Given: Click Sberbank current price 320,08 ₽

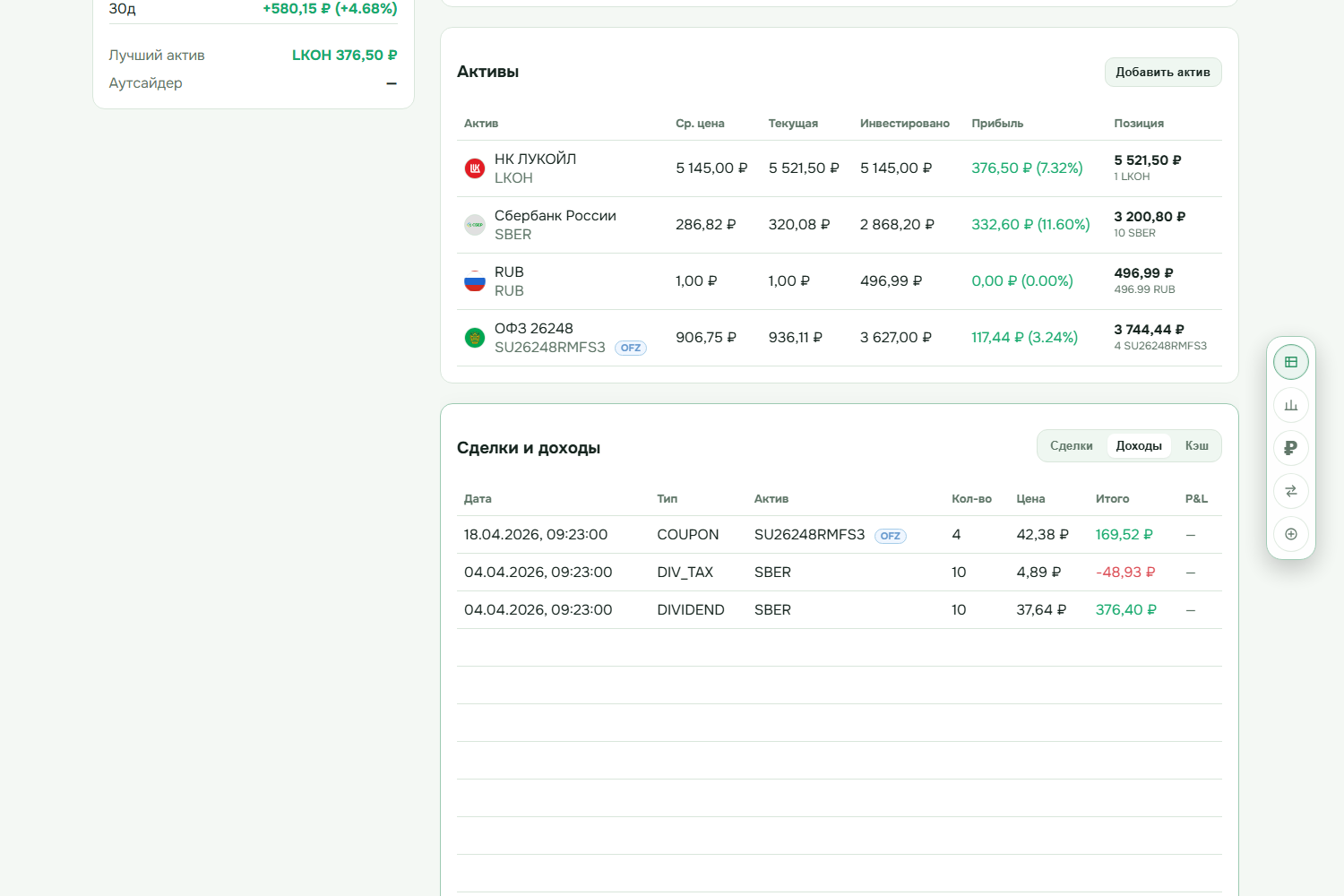Looking at the screenshot, I should click(x=799, y=224).
